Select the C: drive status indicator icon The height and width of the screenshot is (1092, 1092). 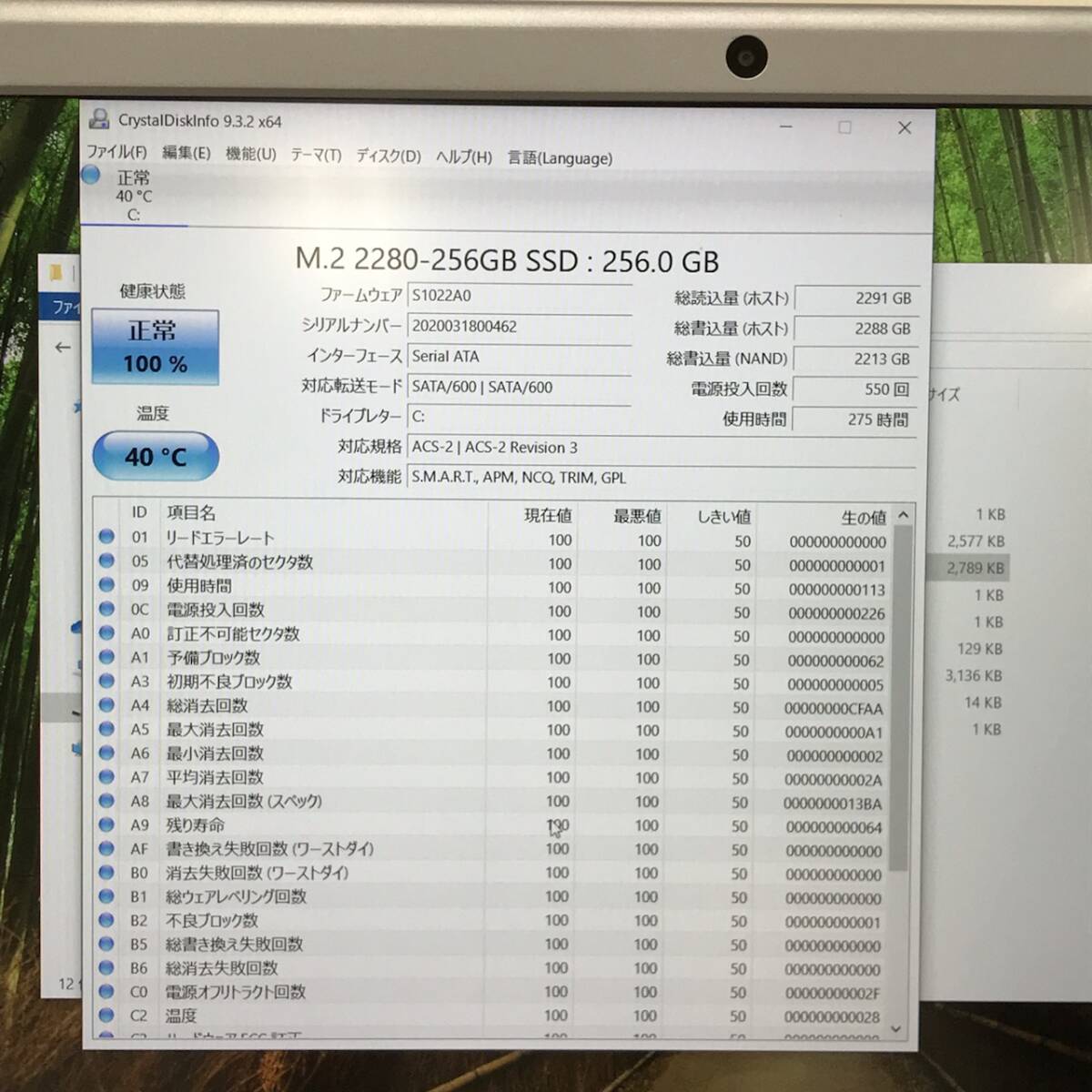(91, 175)
